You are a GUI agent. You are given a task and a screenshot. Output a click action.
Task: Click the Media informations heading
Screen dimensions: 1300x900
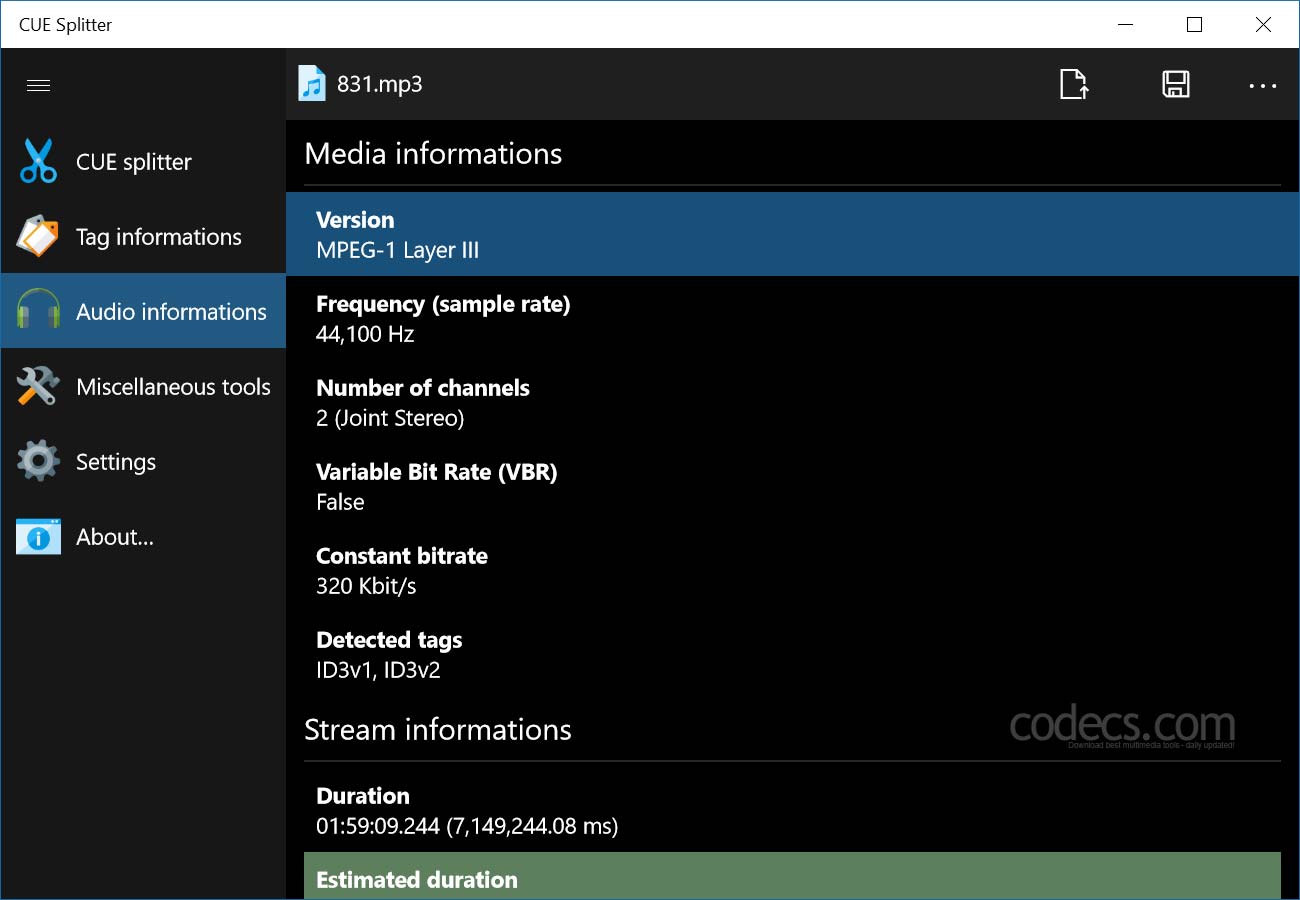pos(433,153)
